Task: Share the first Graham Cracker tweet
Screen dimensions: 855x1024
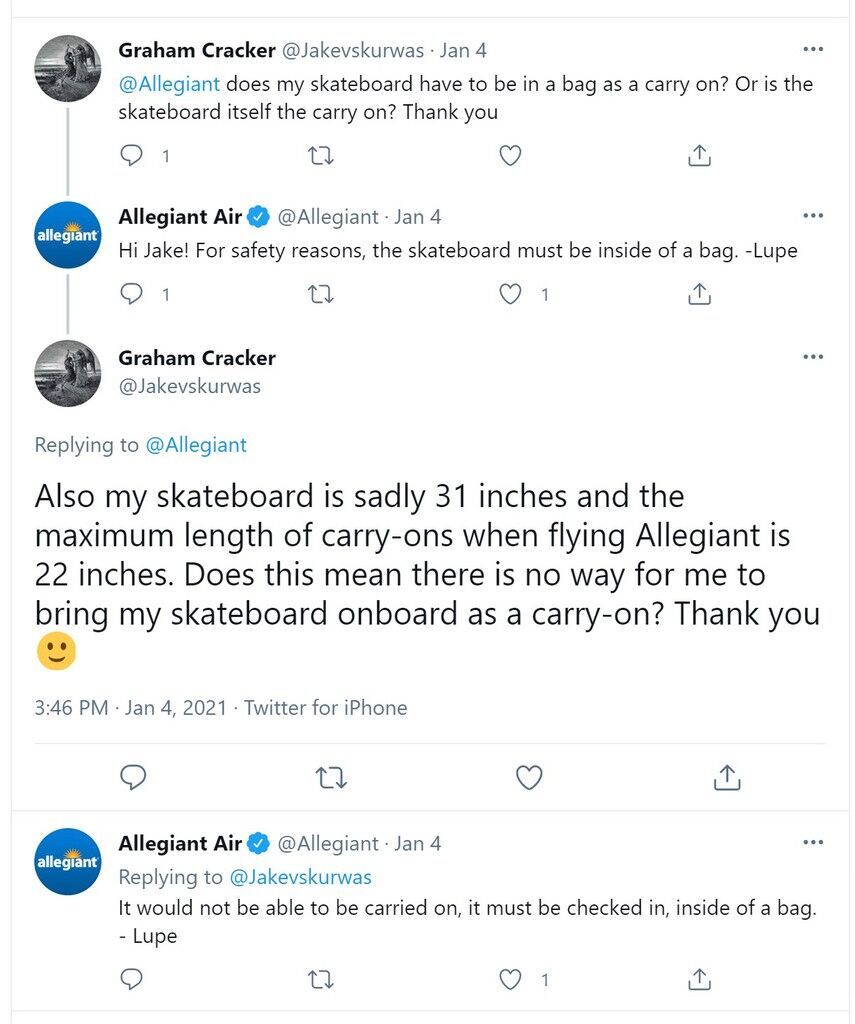Action: pos(700,155)
